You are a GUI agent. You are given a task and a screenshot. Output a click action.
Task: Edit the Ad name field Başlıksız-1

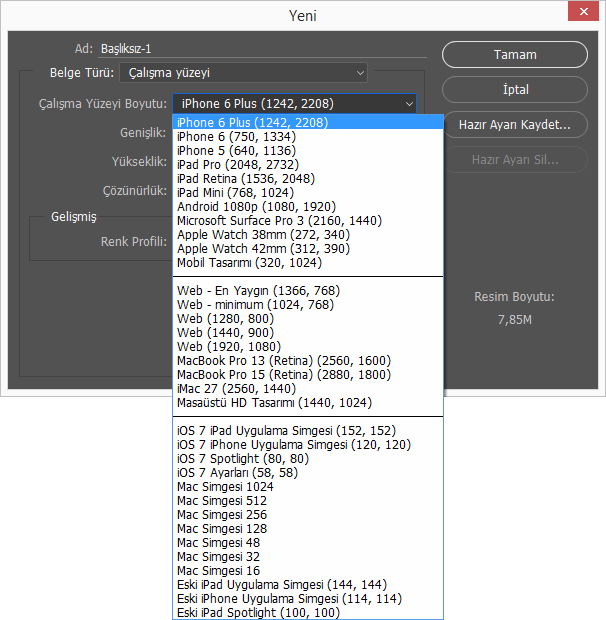(262, 49)
